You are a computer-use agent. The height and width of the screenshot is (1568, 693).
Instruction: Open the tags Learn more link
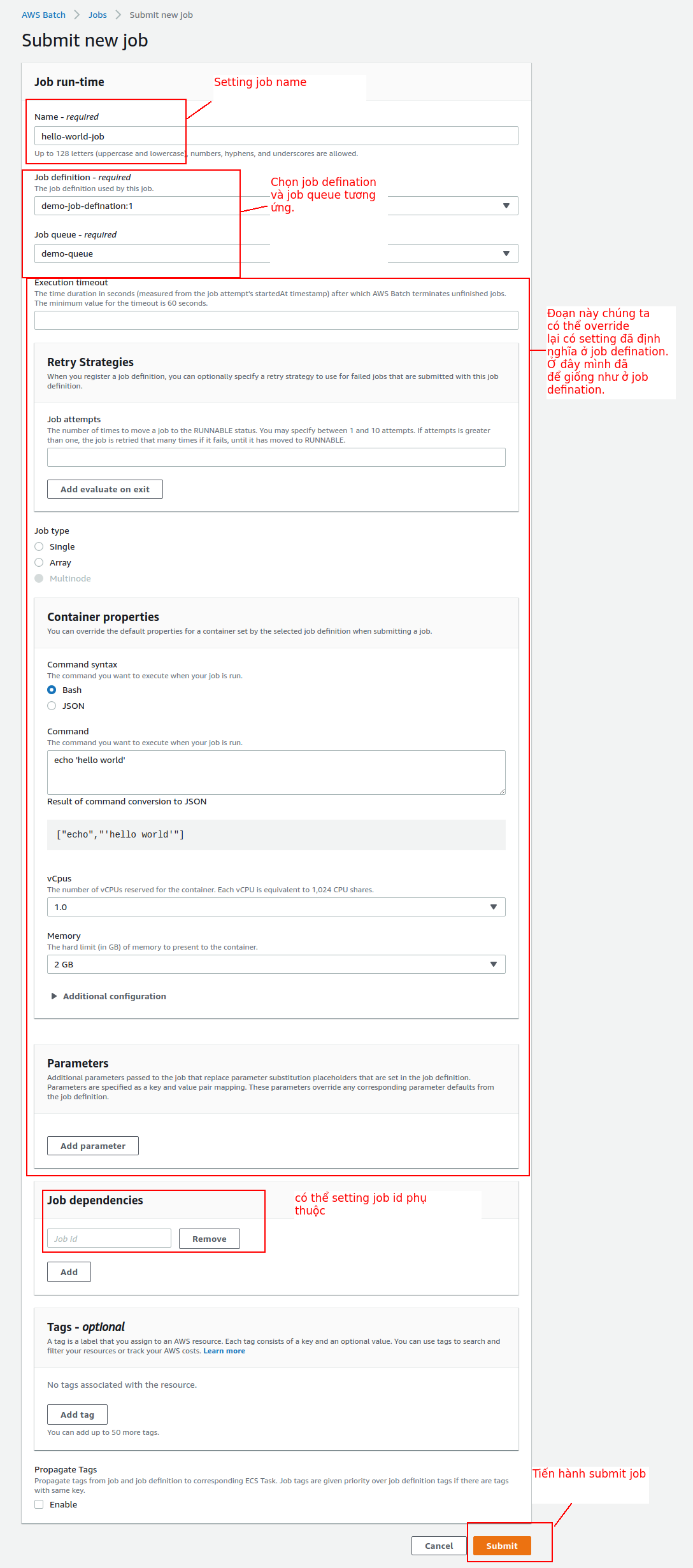(224, 1351)
